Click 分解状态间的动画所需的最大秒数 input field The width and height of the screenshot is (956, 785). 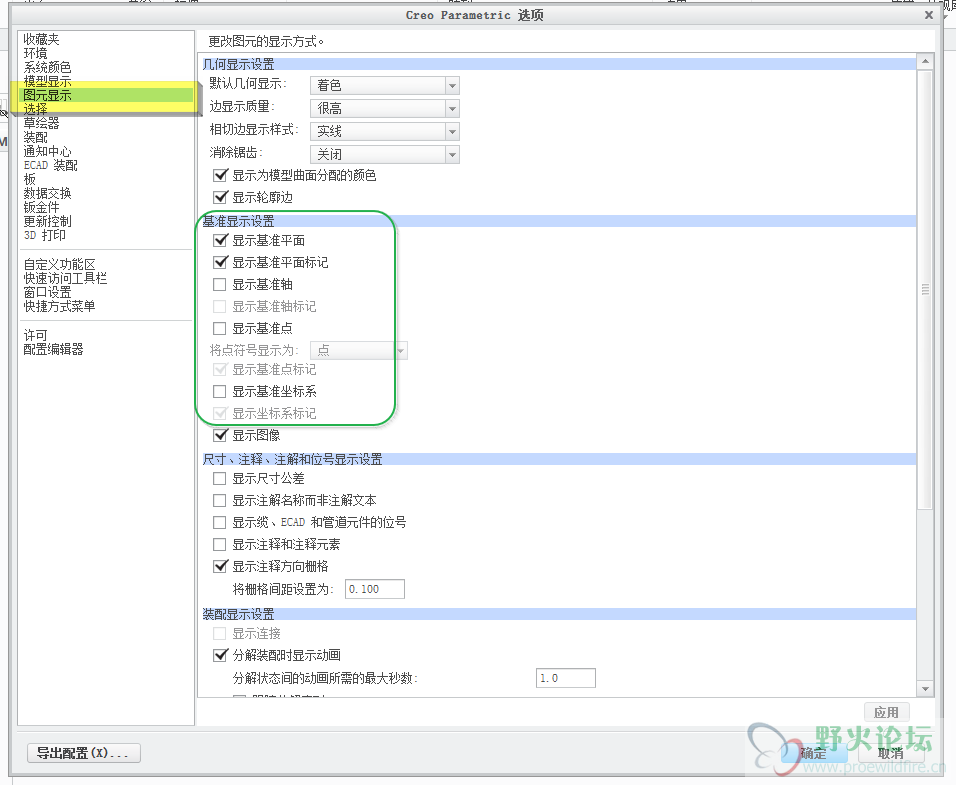(566, 678)
